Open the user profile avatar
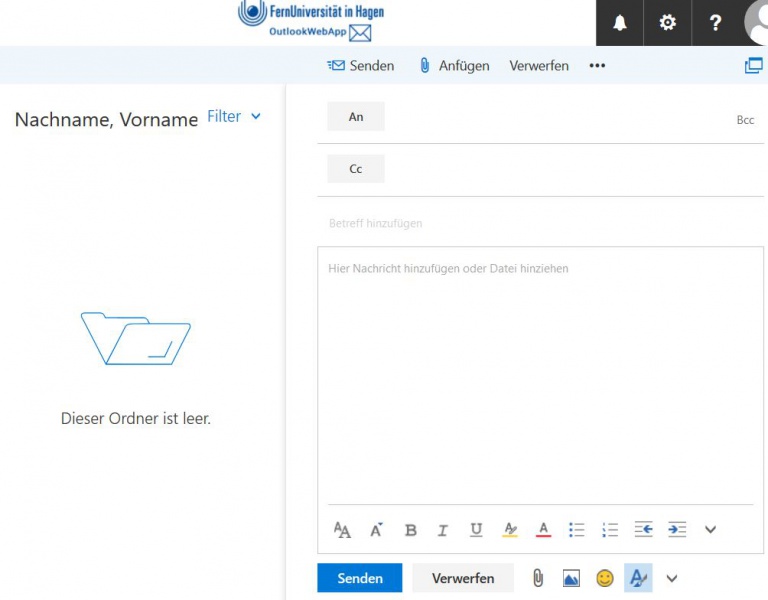This screenshot has height=600, width=768. coord(756,23)
